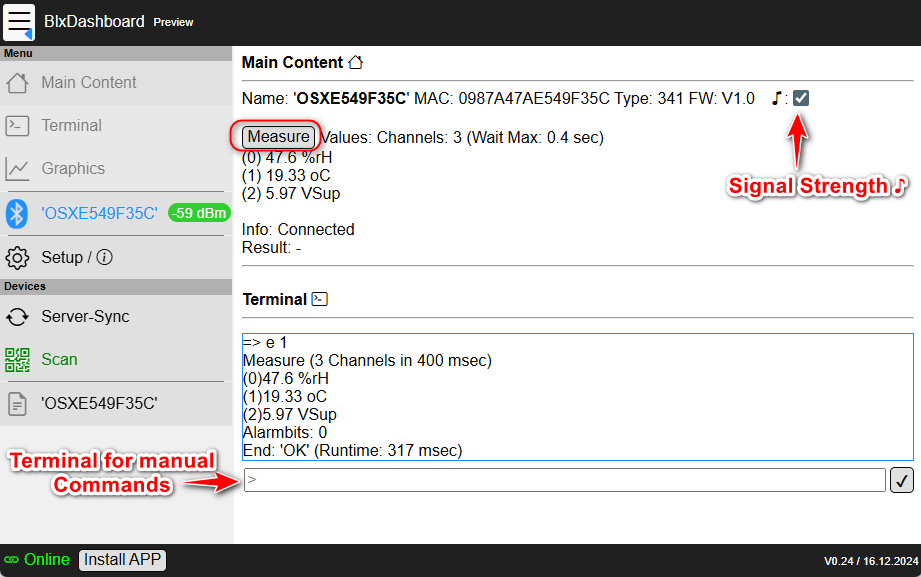Click the QR code Scan icon
The width and height of the screenshot is (921, 577).
17,360
